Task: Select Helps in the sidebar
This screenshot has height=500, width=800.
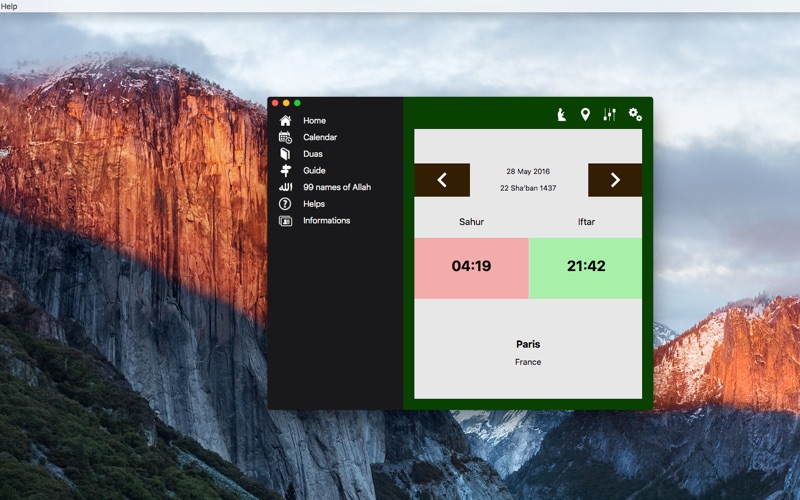Action: [314, 204]
